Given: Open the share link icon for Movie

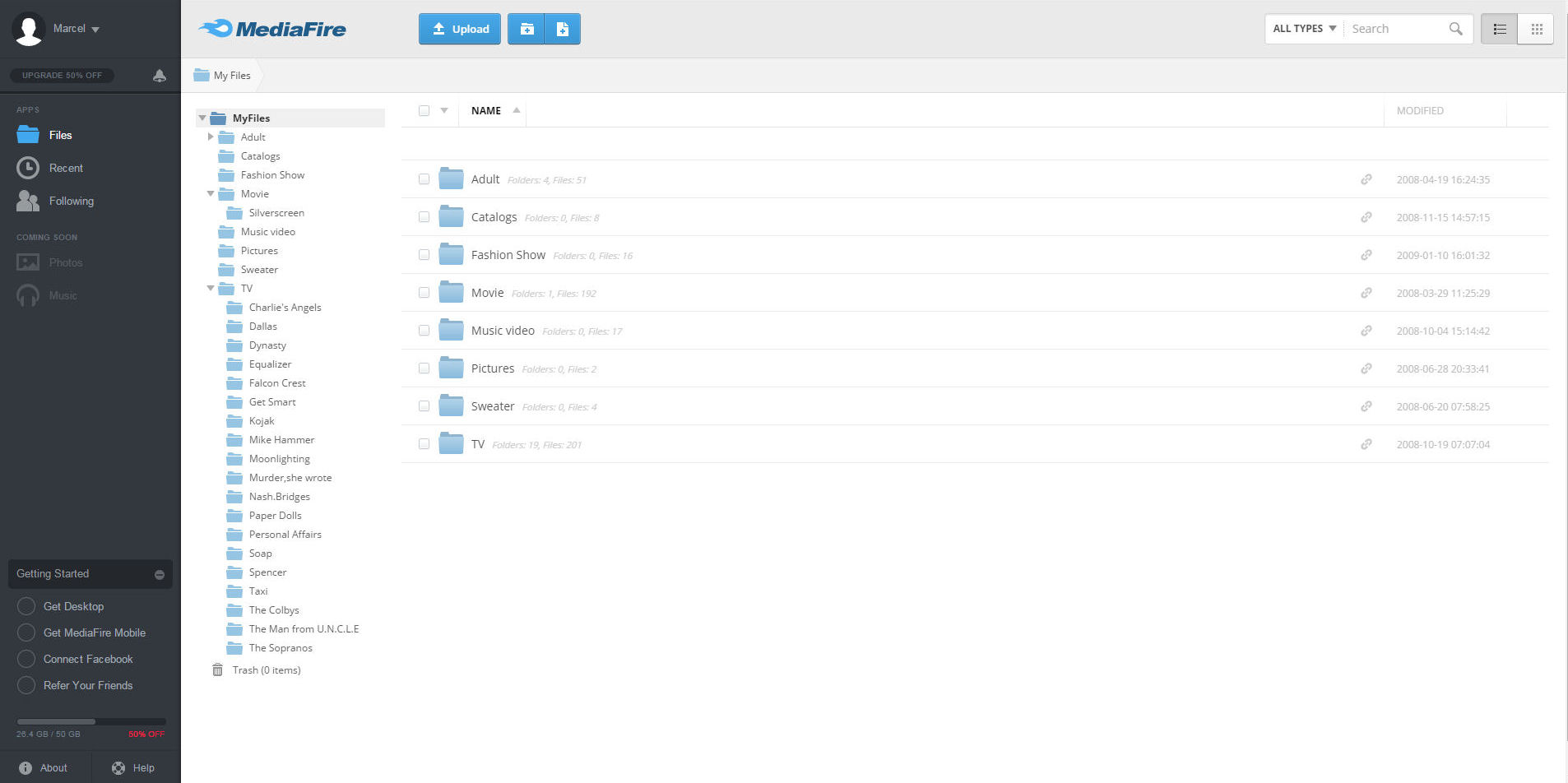Looking at the screenshot, I should 1366,293.
